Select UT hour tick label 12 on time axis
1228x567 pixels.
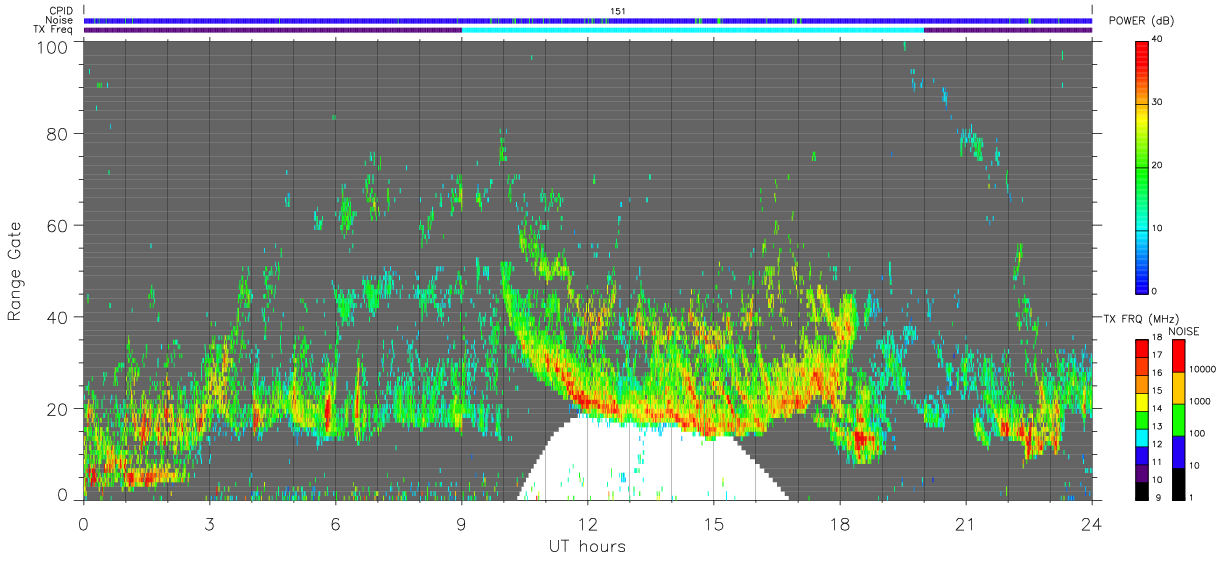pos(588,524)
